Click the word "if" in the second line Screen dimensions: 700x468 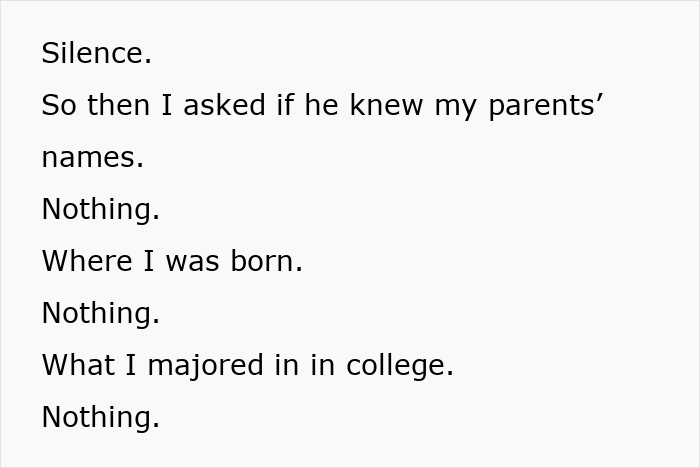click(286, 106)
